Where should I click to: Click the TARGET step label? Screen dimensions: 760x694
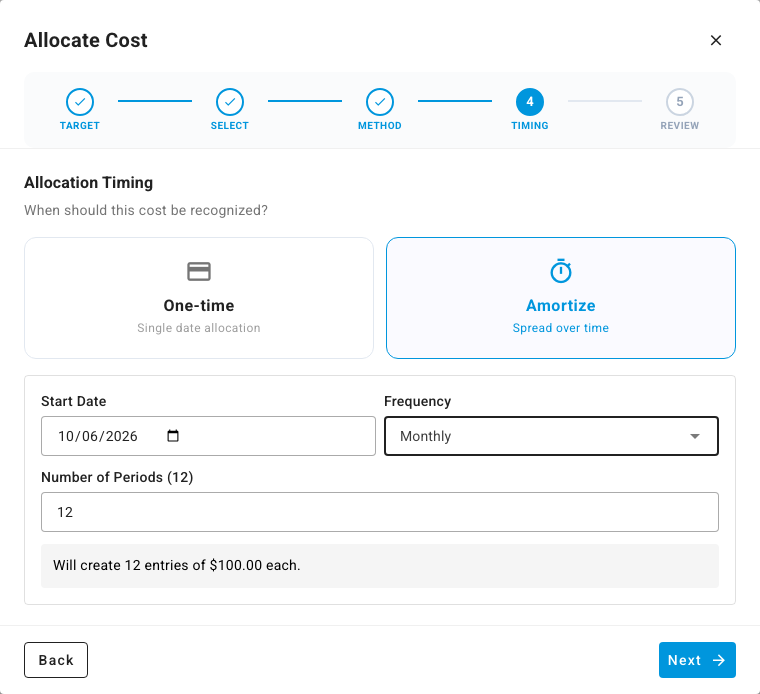point(80,126)
